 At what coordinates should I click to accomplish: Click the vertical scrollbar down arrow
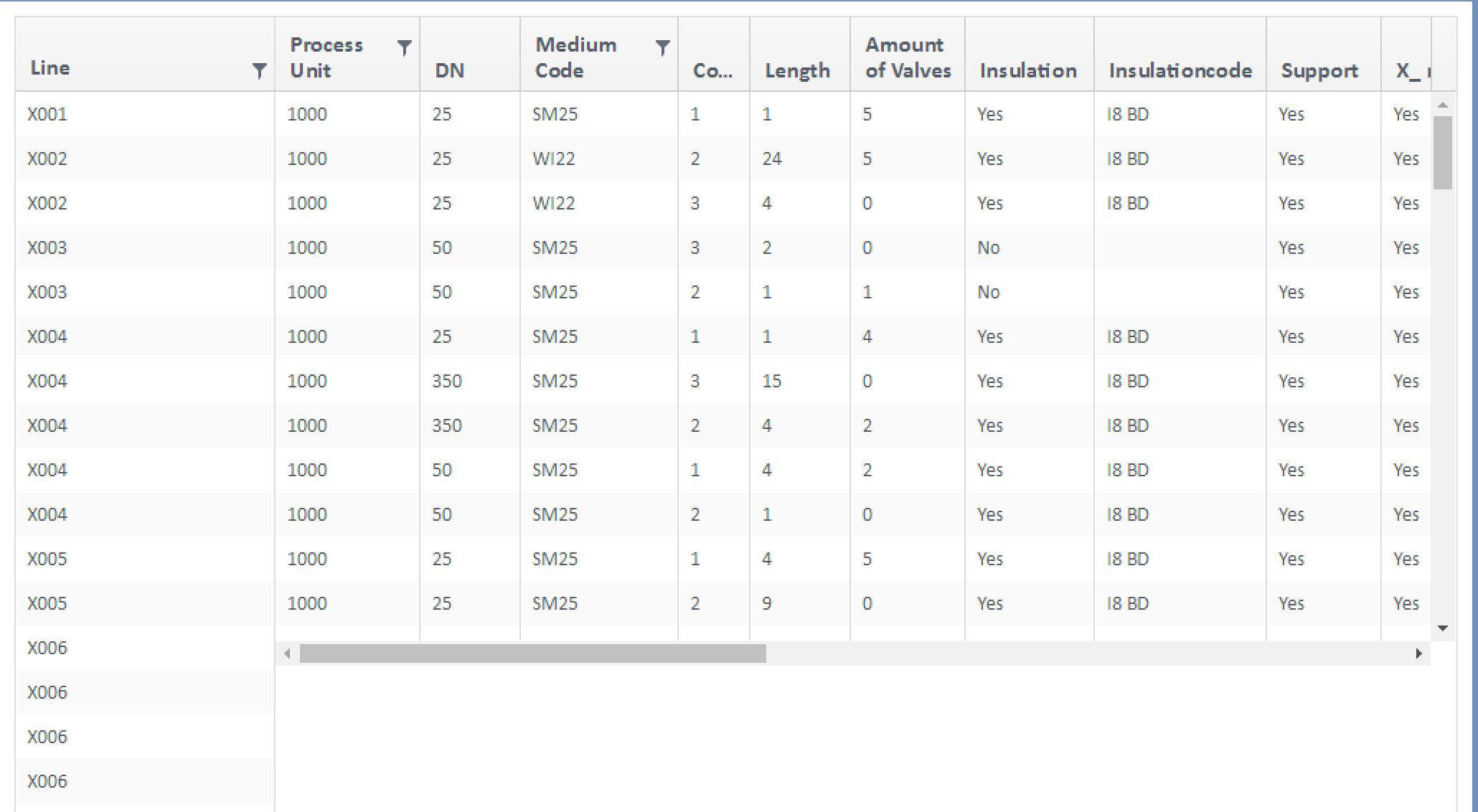[1443, 628]
